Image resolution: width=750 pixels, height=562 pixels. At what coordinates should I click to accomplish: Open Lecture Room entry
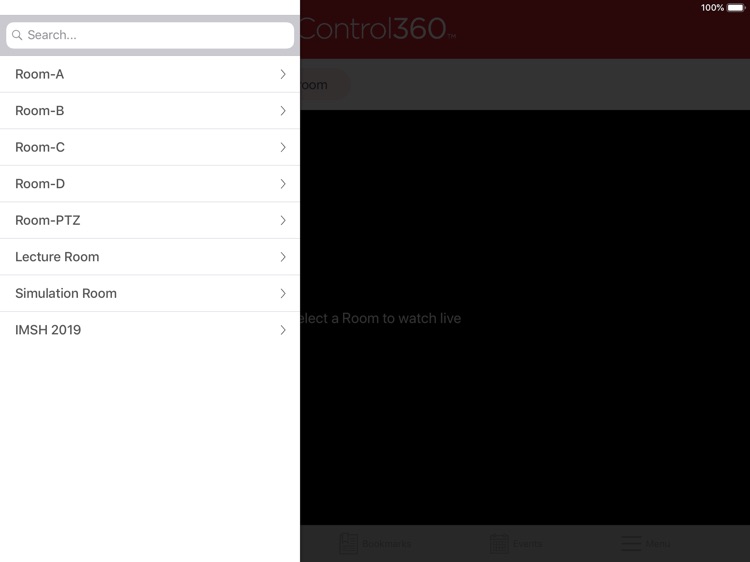(x=150, y=257)
